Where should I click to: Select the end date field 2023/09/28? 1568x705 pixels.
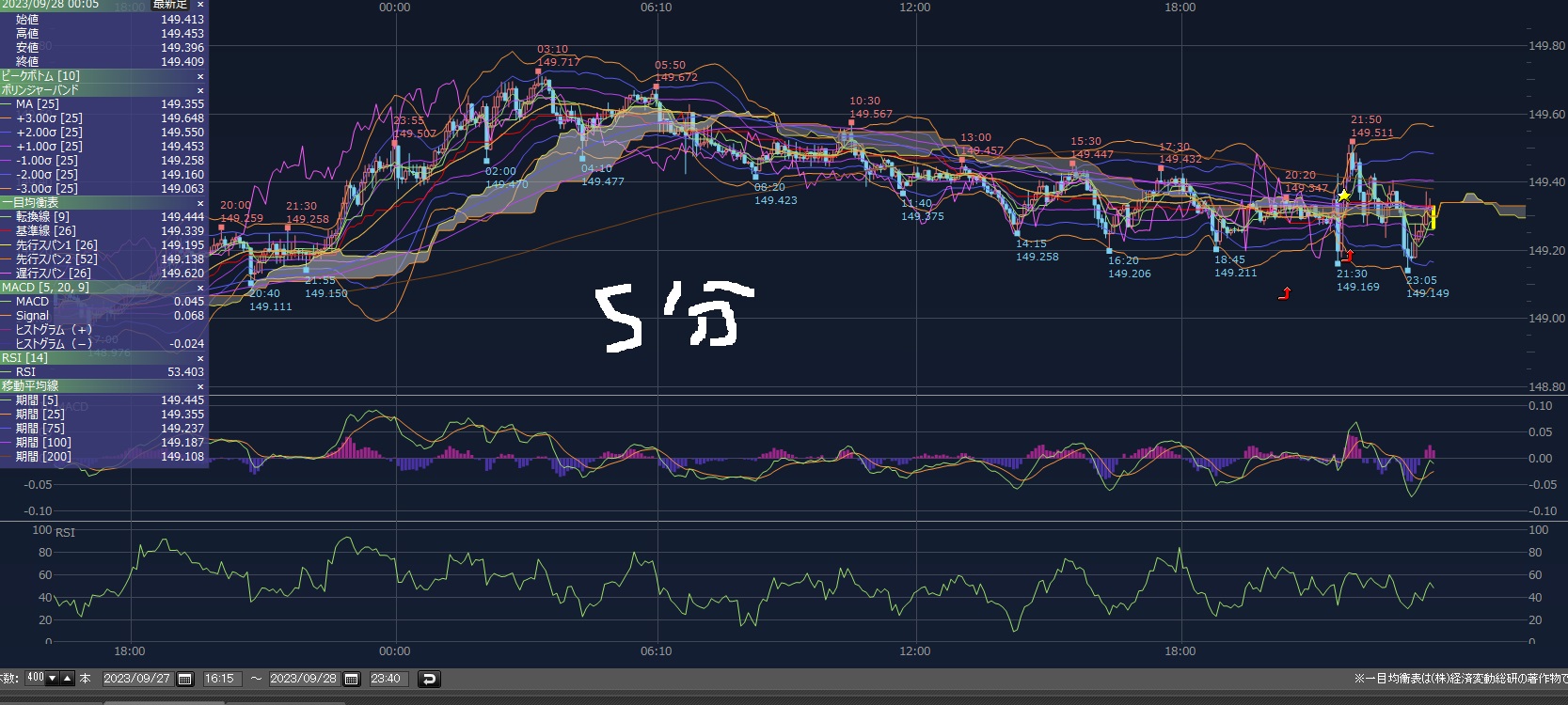pos(304,679)
